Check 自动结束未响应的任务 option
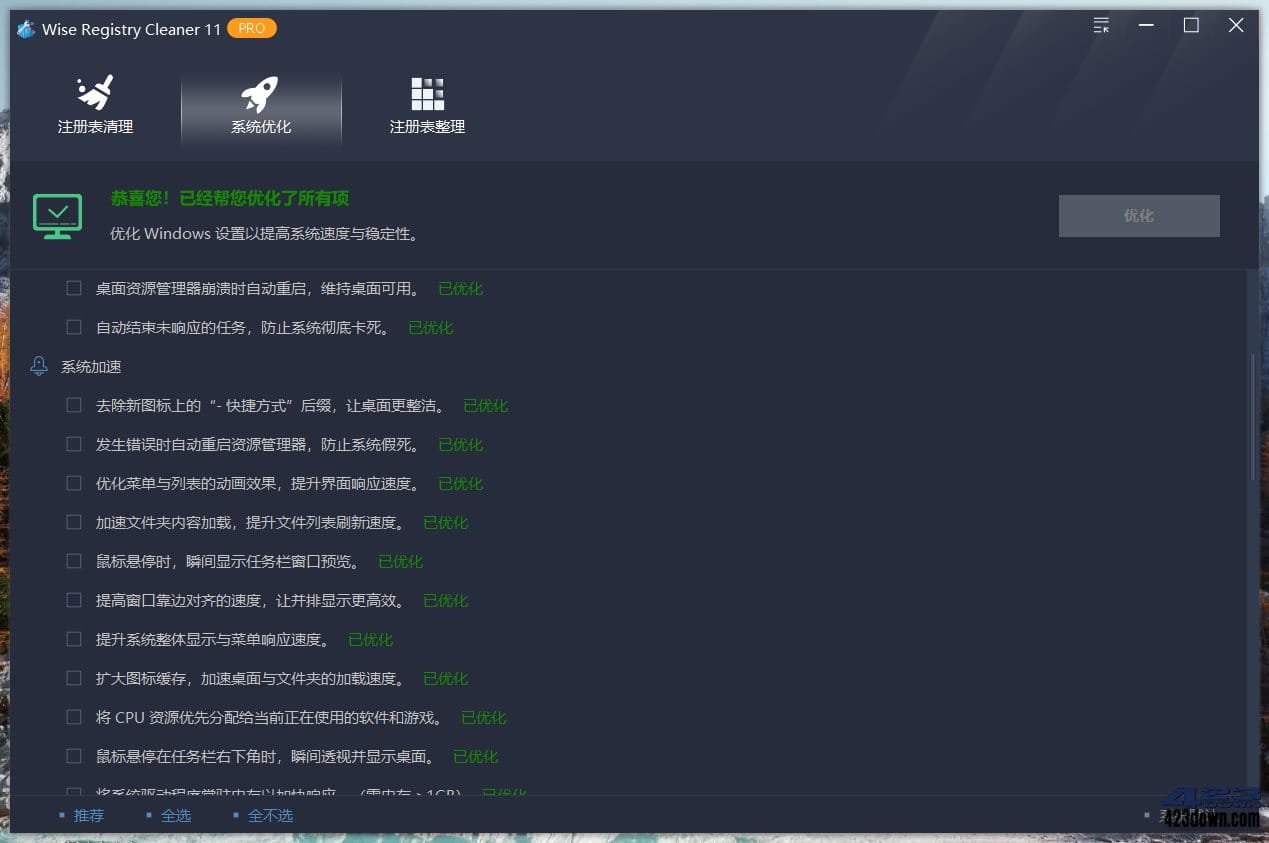 [x=74, y=327]
